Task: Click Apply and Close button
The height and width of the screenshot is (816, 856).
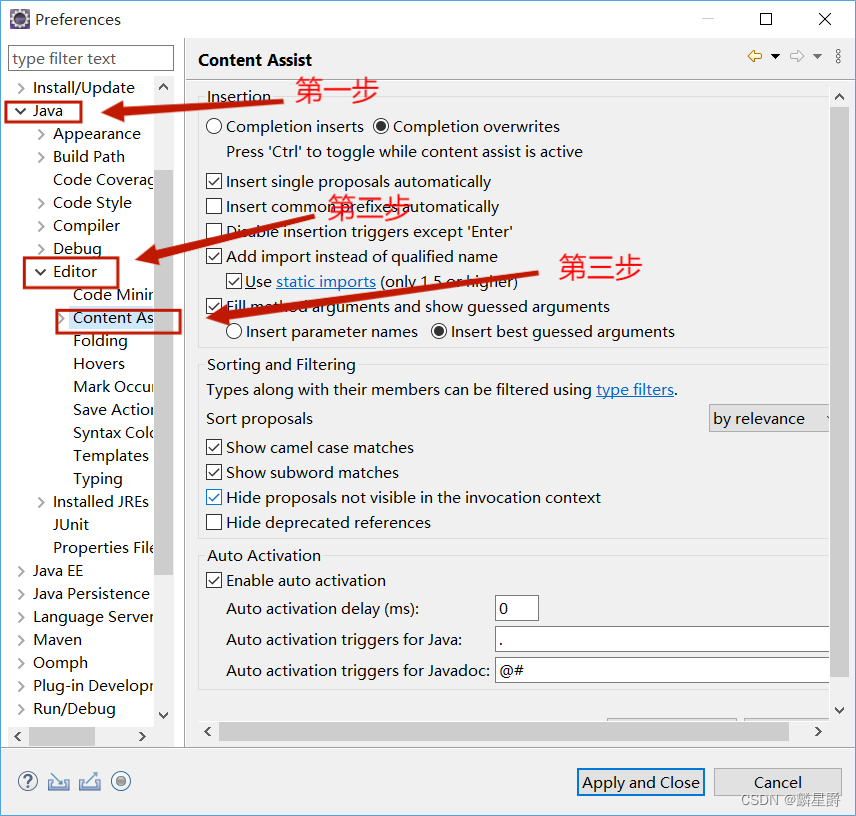Action: tap(640, 782)
